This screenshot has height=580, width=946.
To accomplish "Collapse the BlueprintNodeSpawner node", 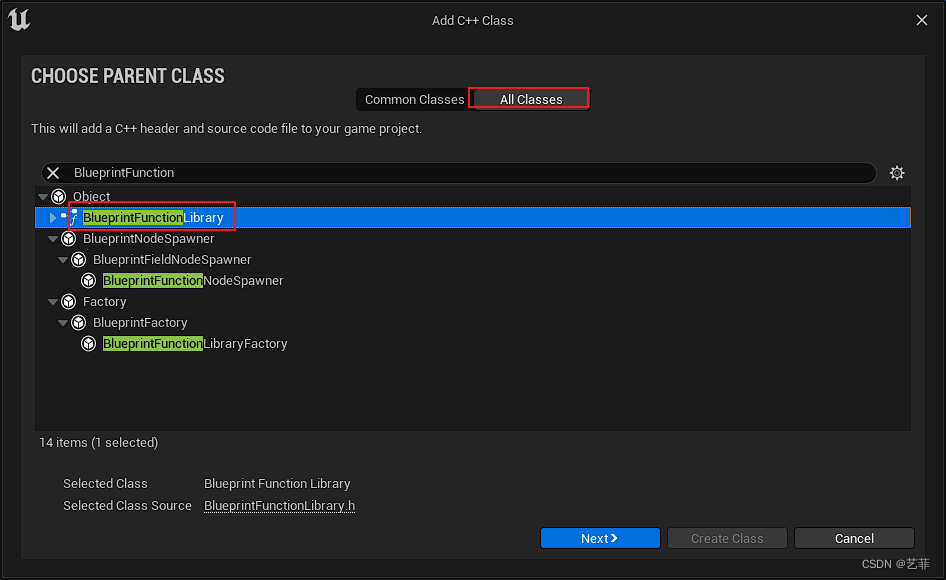I will 53,239.
